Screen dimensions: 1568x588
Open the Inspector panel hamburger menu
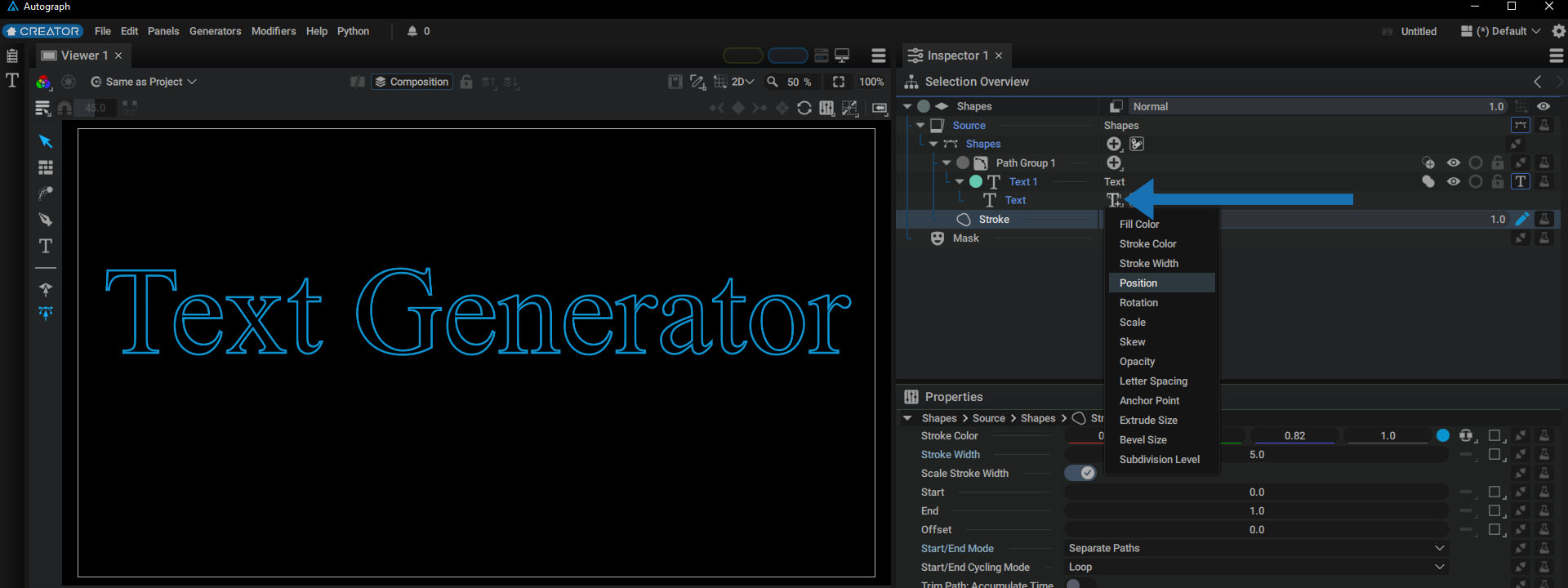pos(1557,56)
